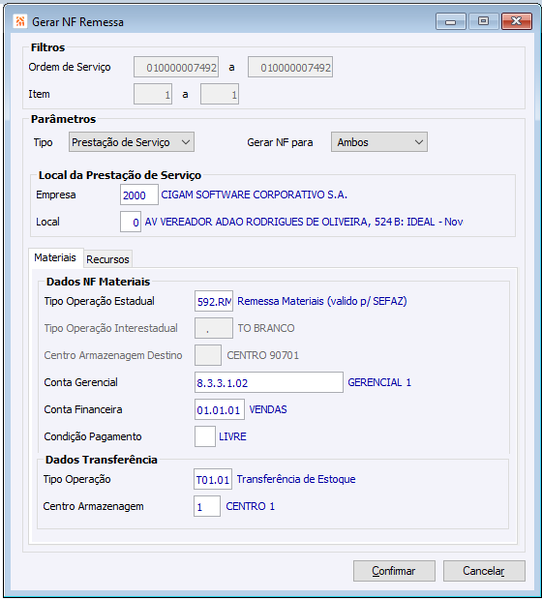
Task: Click the CENTRO 90701 description text
Action: [263, 355]
